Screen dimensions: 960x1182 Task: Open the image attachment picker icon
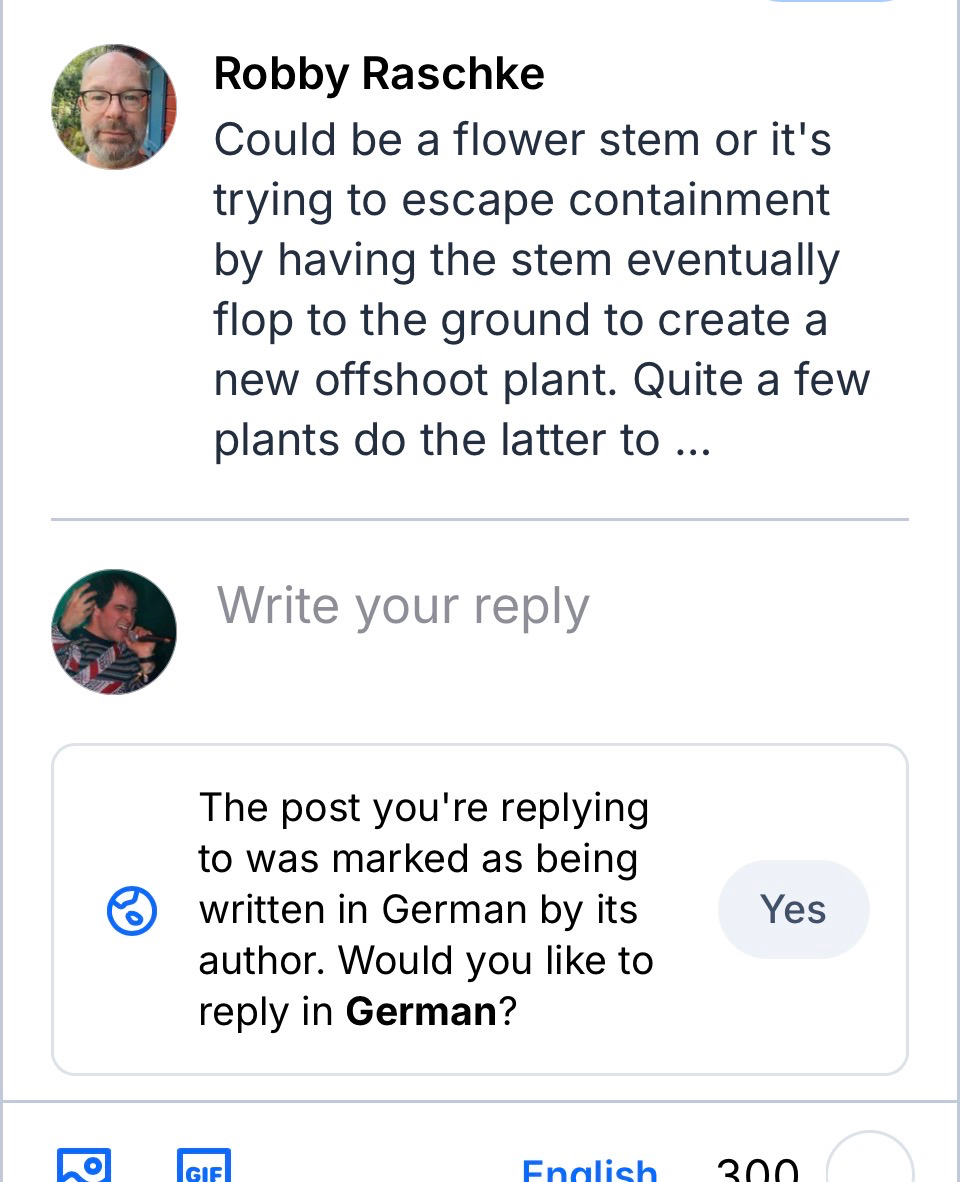click(84, 1166)
